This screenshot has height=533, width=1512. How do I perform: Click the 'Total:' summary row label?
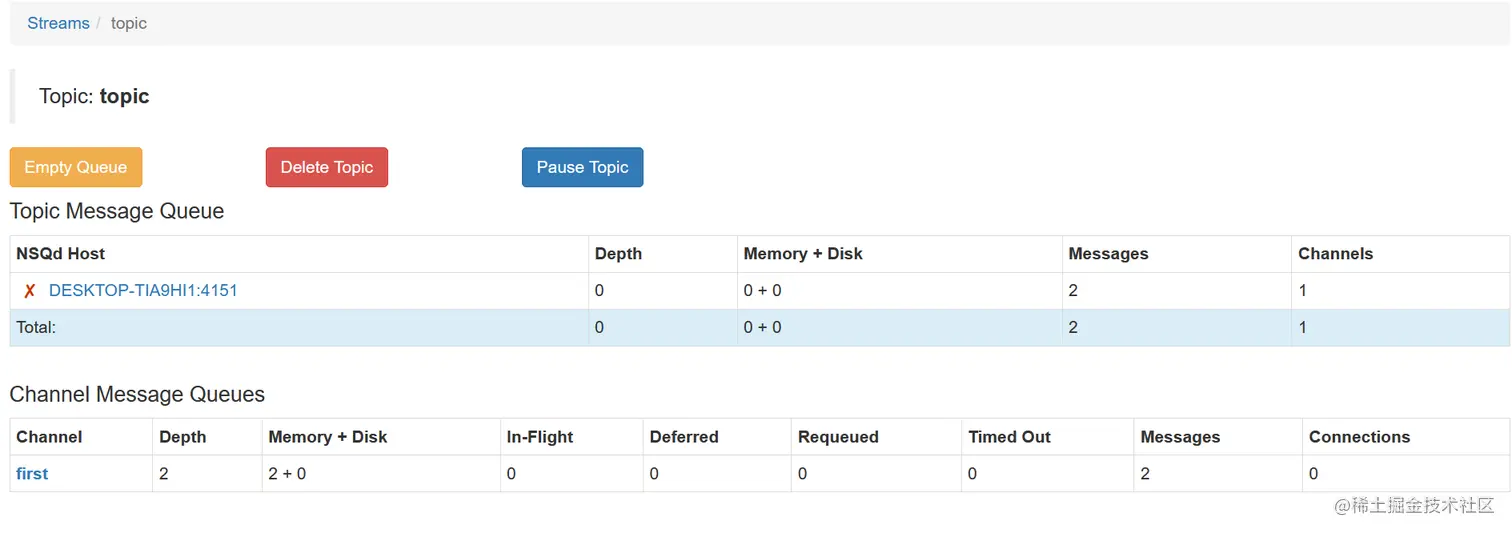click(x=36, y=328)
